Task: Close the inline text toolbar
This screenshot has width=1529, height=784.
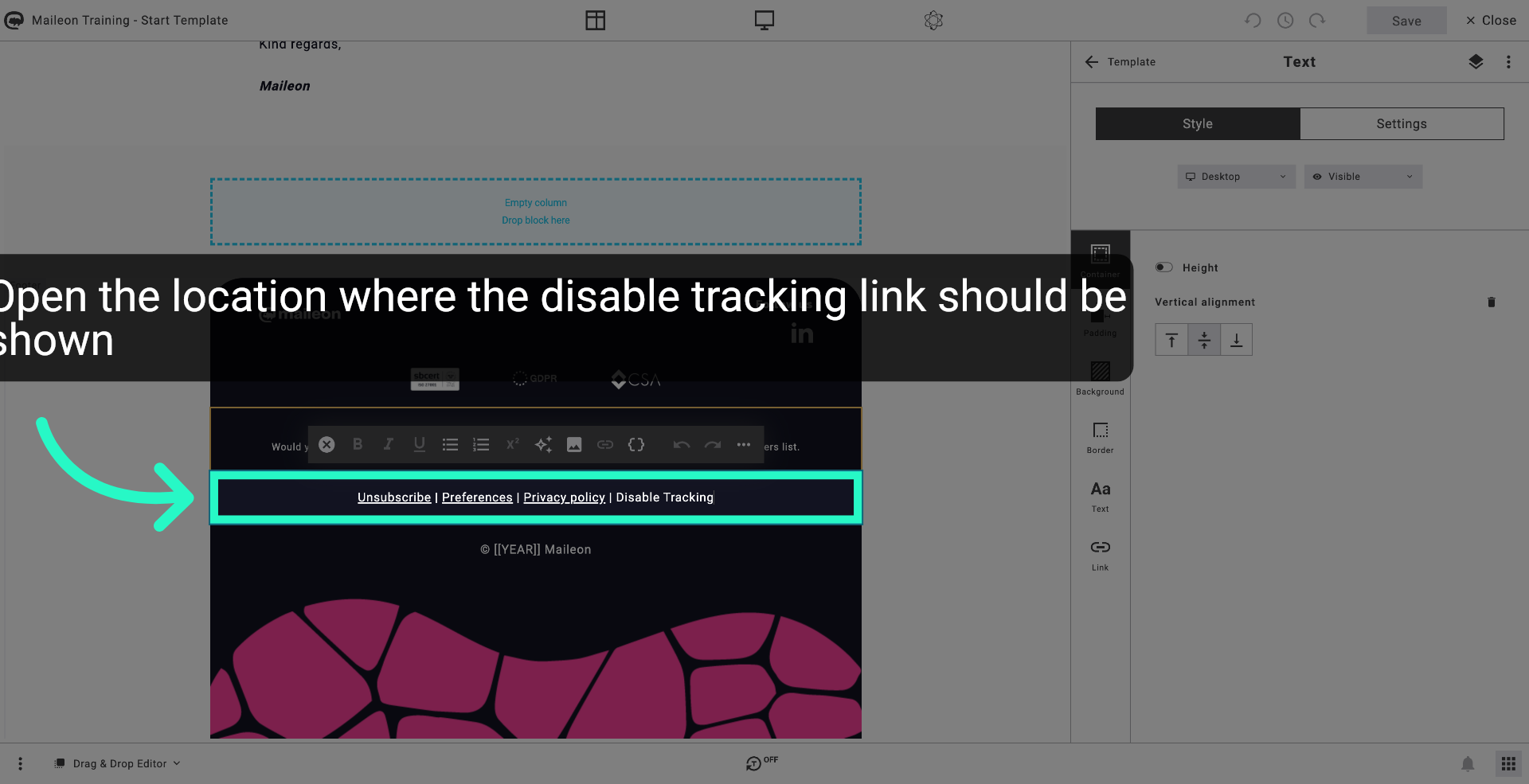Action: 327,445
